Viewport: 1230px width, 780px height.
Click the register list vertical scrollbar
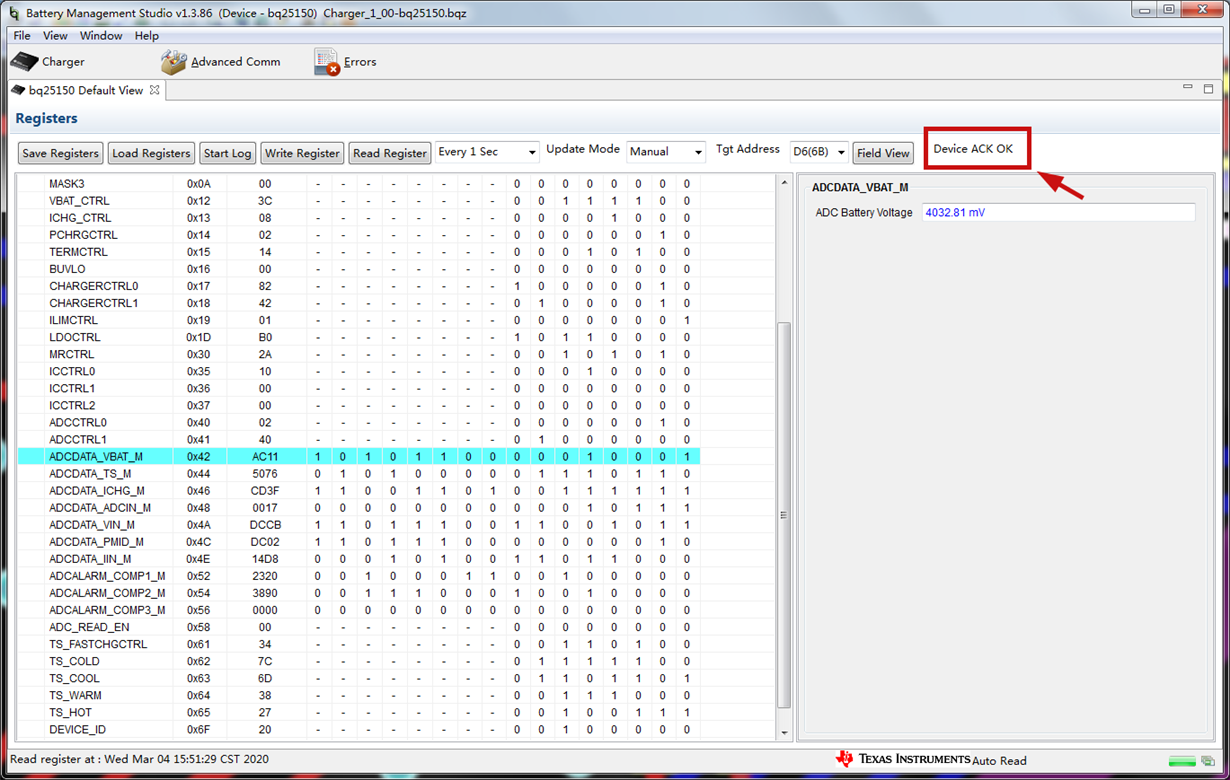tap(784, 515)
